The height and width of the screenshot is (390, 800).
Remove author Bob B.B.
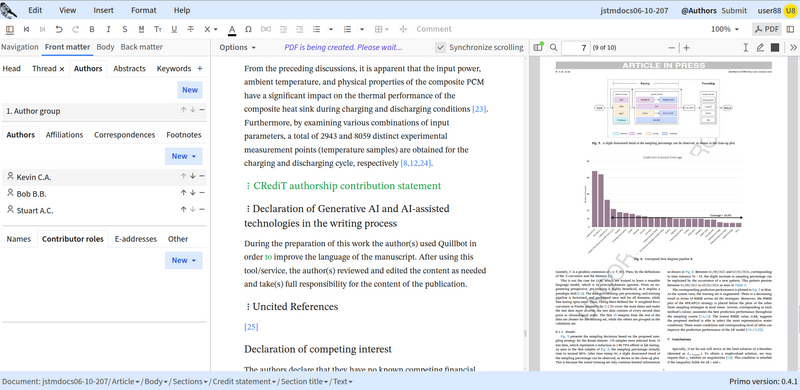pos(202,192)
